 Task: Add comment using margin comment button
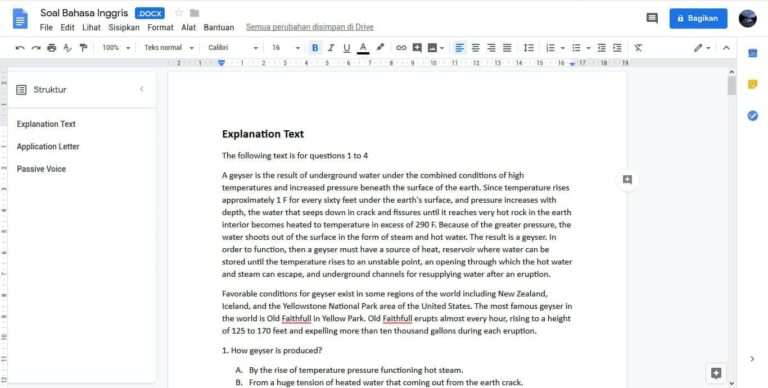click(627, 180)
